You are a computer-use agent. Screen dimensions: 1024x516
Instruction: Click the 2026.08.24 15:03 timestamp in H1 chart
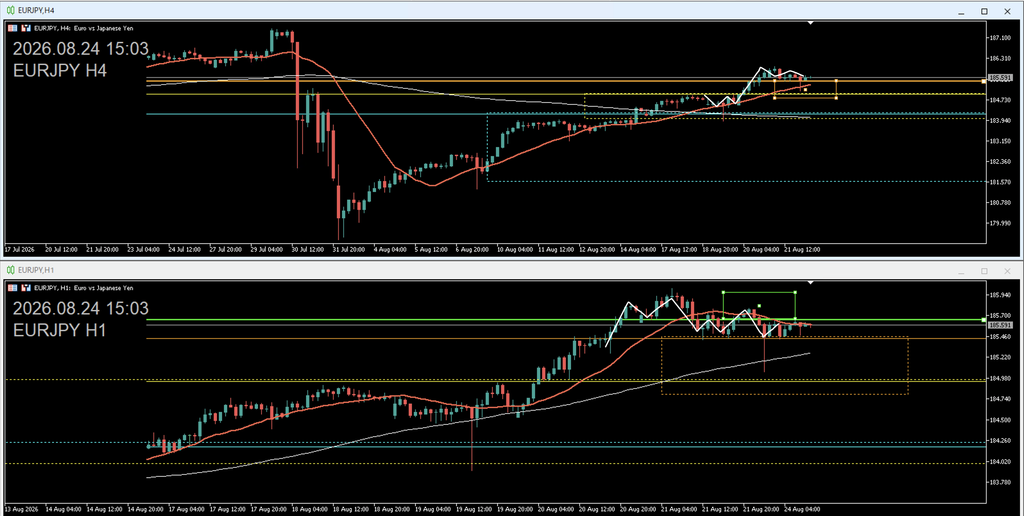[x=81, y=308]
